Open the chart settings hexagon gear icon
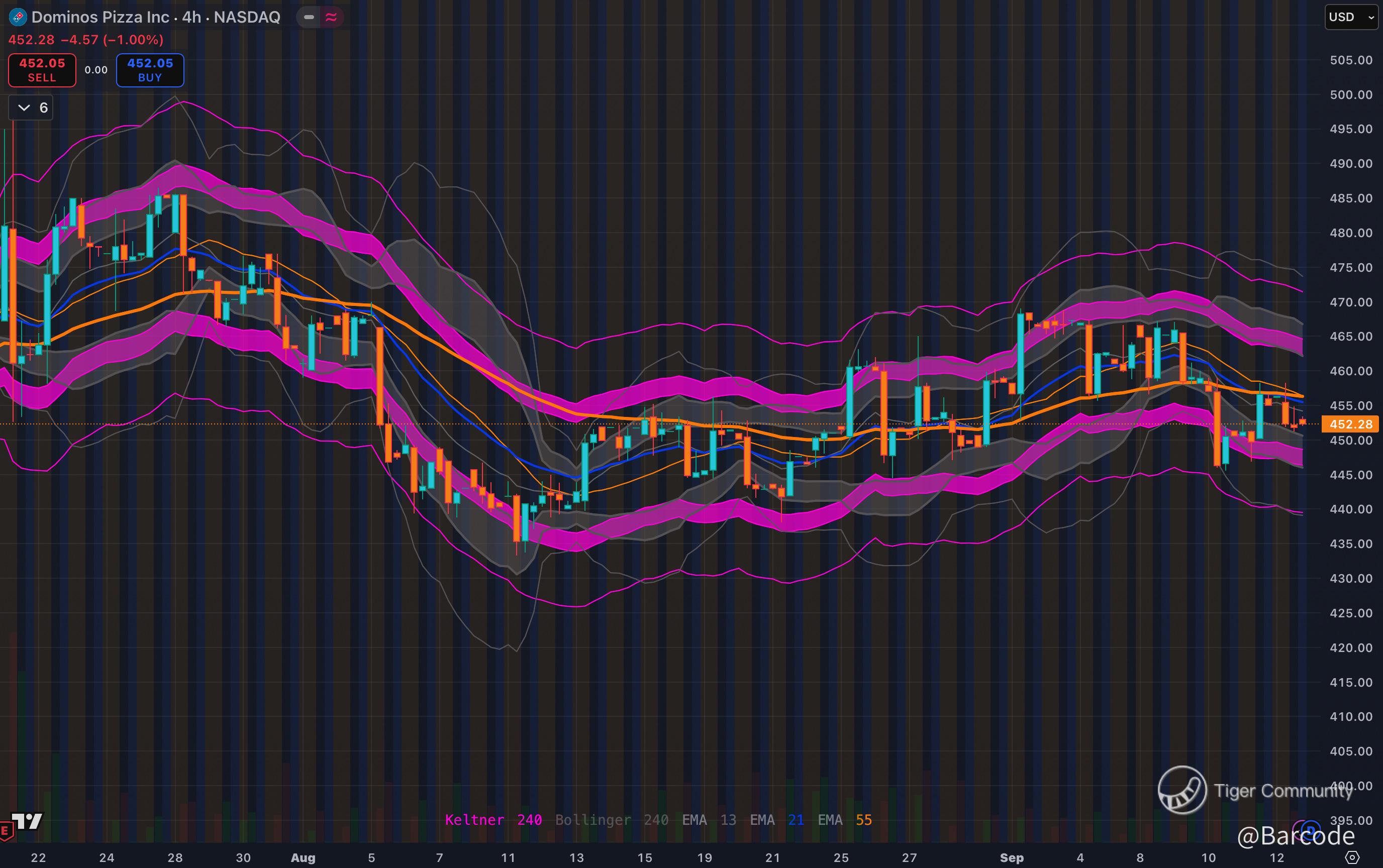The width and height of the screenshot is (1383, 868). point(1352,857)
